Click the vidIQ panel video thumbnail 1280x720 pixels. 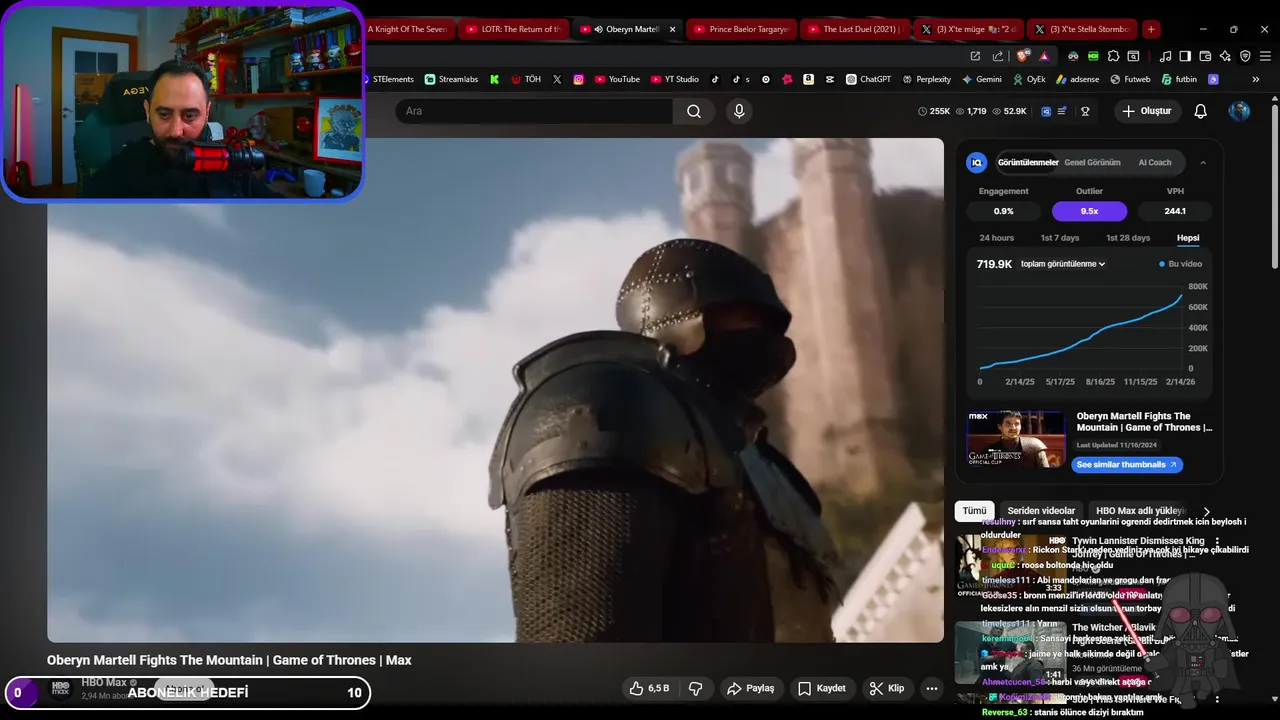[x=1015, y=438]
